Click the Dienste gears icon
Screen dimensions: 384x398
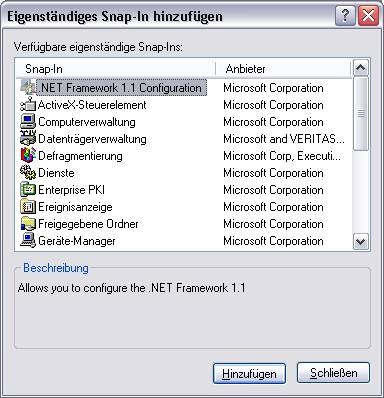click(x=28, y=173)
